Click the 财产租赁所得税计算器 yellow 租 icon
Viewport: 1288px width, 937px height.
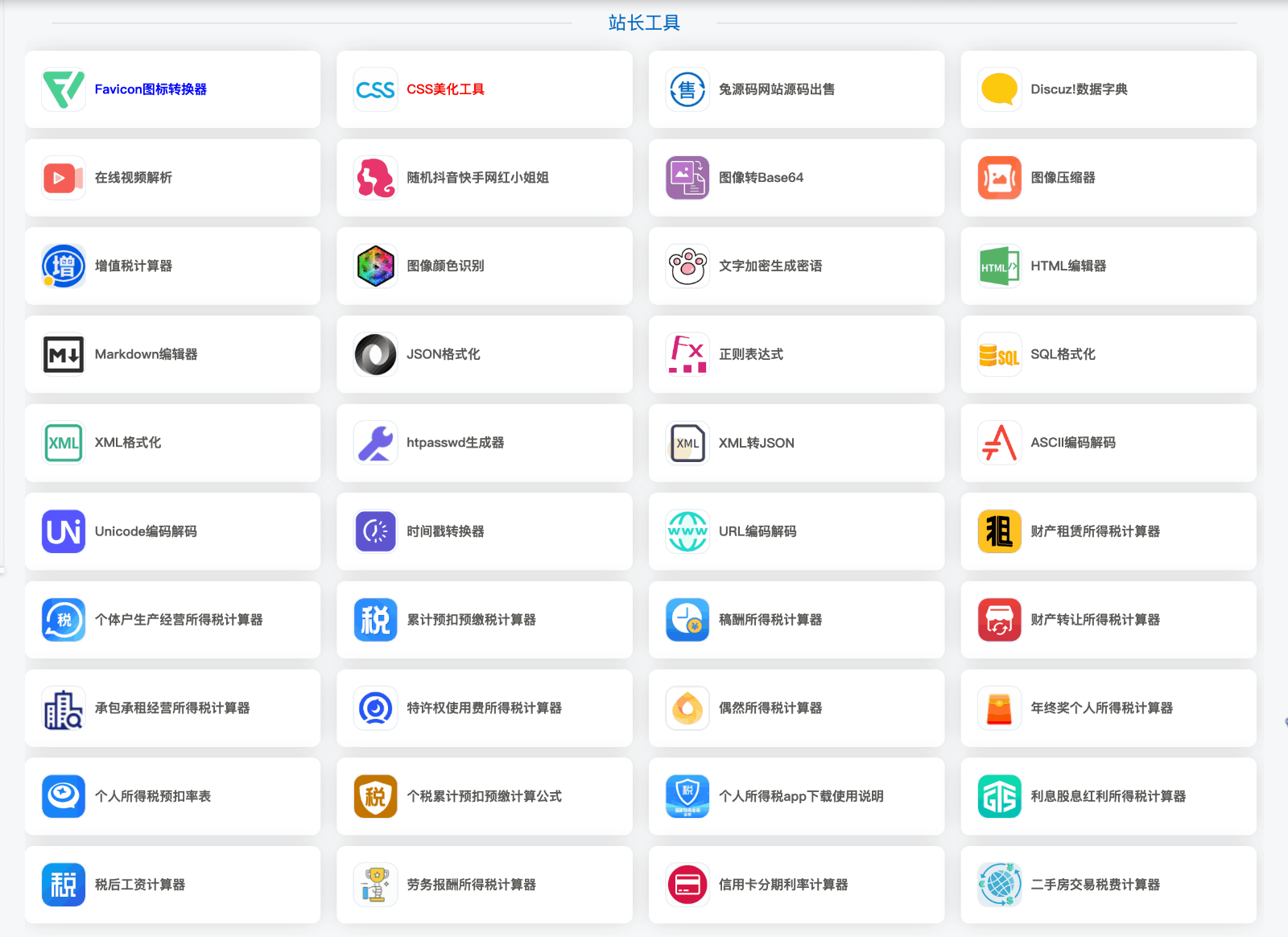point(1000,531)
